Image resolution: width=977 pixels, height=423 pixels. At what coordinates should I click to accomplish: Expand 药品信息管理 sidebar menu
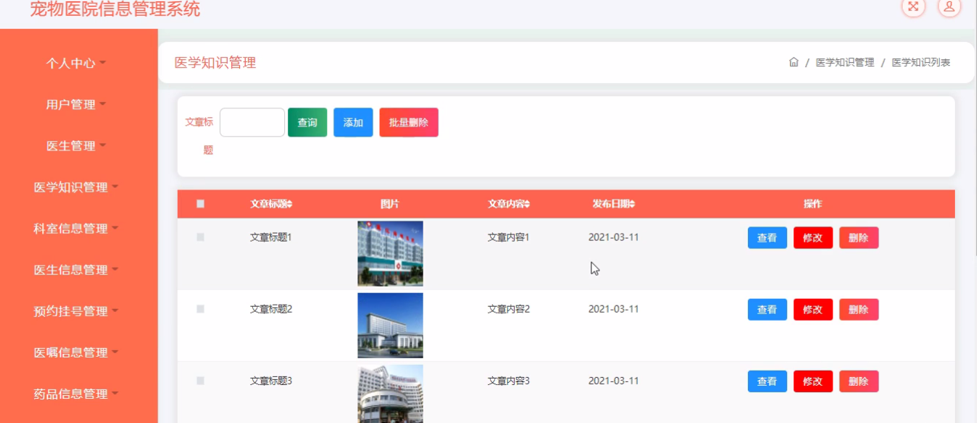[x=75, y=394]
